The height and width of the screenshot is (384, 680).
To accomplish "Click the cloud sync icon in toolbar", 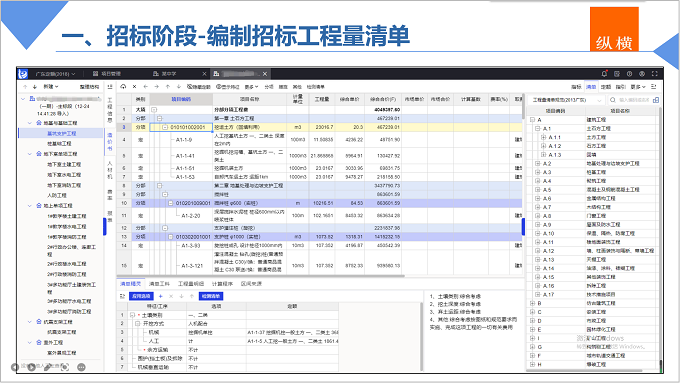I will [x=124, y=87].
